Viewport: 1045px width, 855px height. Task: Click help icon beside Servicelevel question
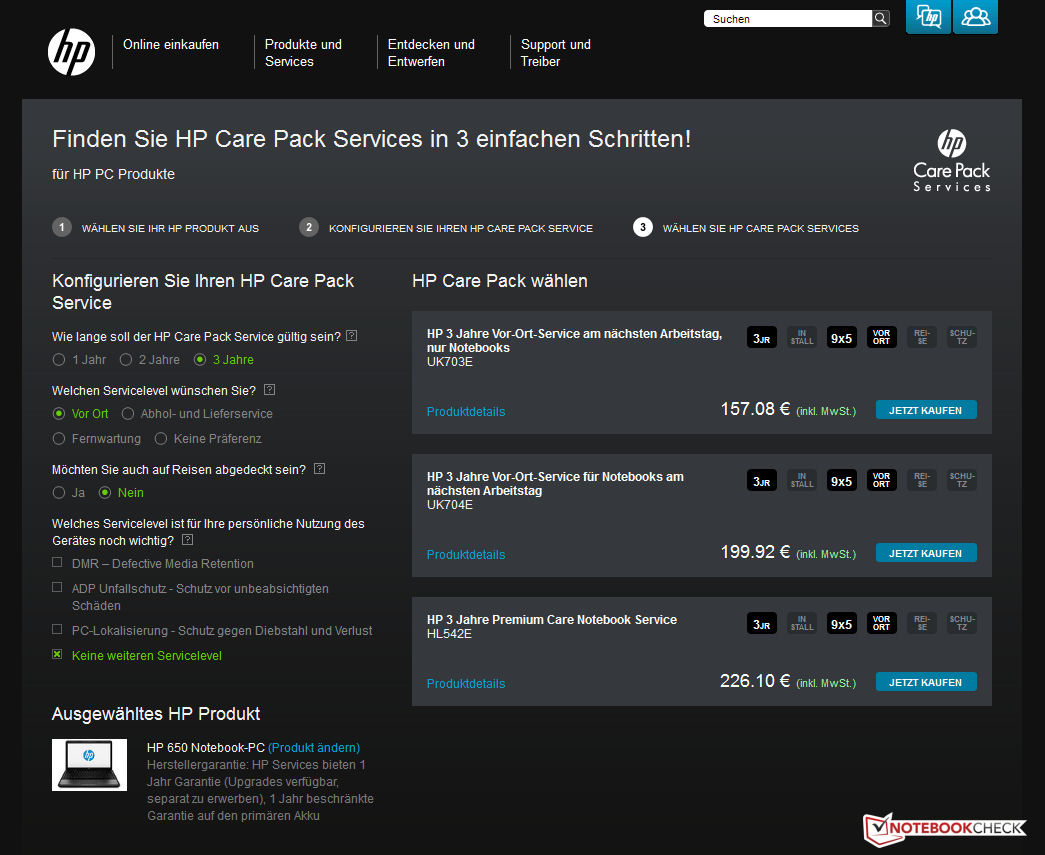coord(269,390)
